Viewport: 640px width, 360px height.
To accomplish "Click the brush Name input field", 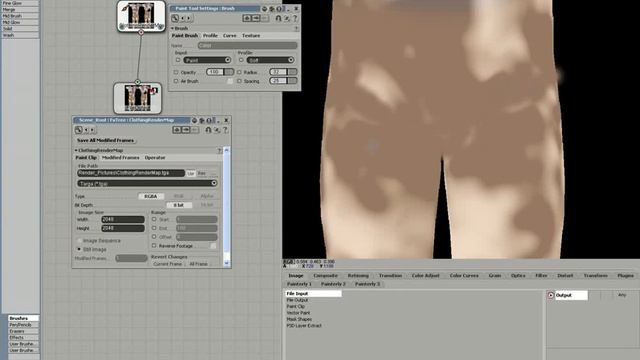I will point(248,46).
